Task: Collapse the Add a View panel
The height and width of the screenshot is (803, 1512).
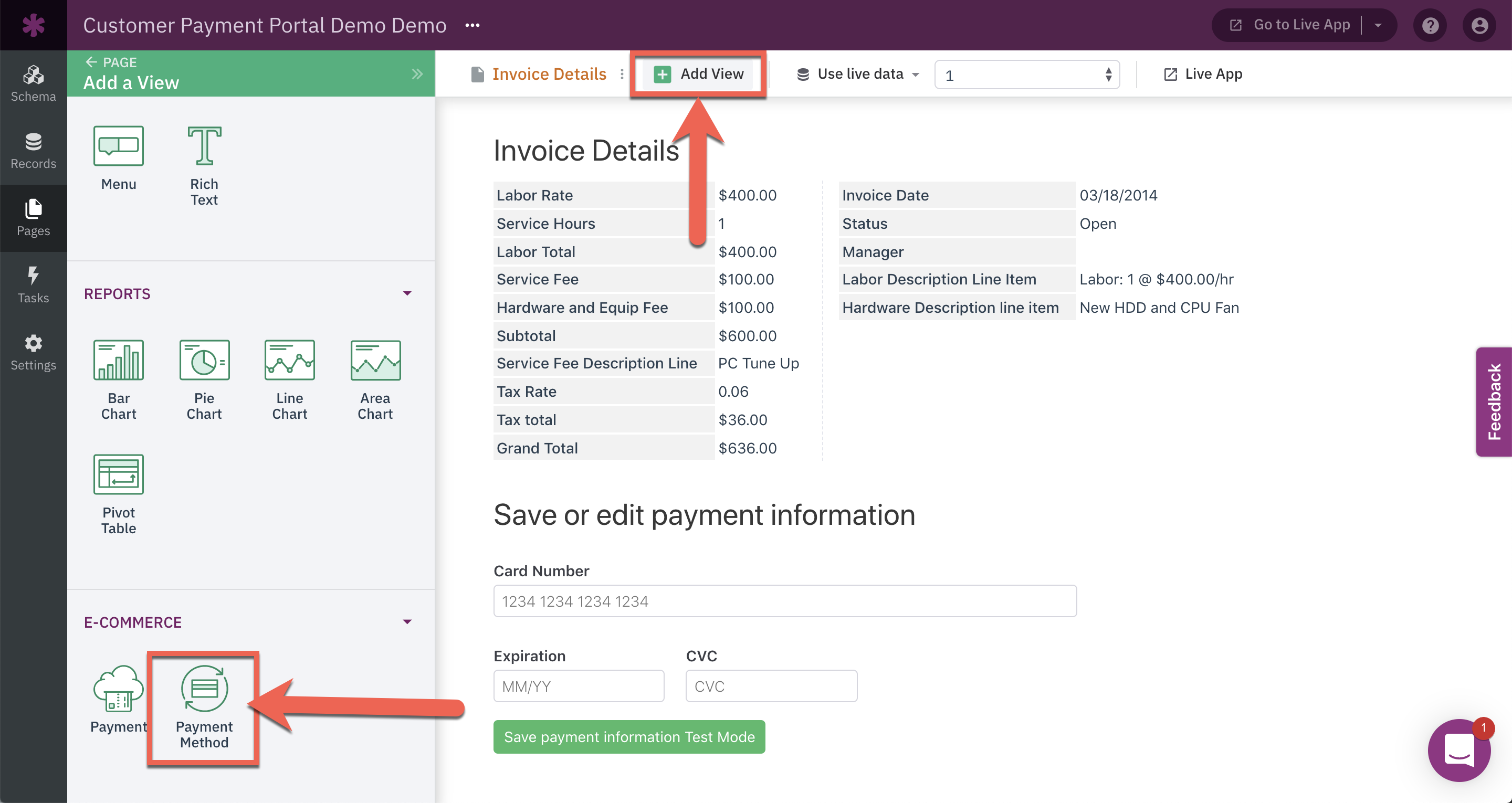Action: point(417,74)
